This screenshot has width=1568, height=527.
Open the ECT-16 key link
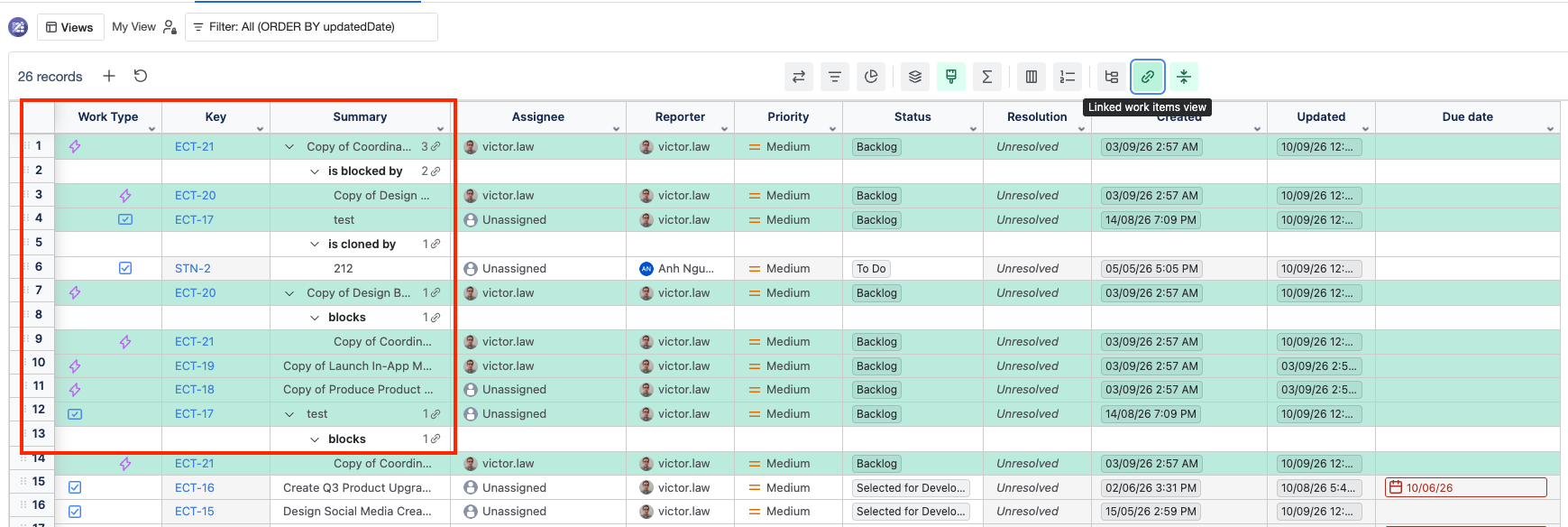tap(195, 487)
